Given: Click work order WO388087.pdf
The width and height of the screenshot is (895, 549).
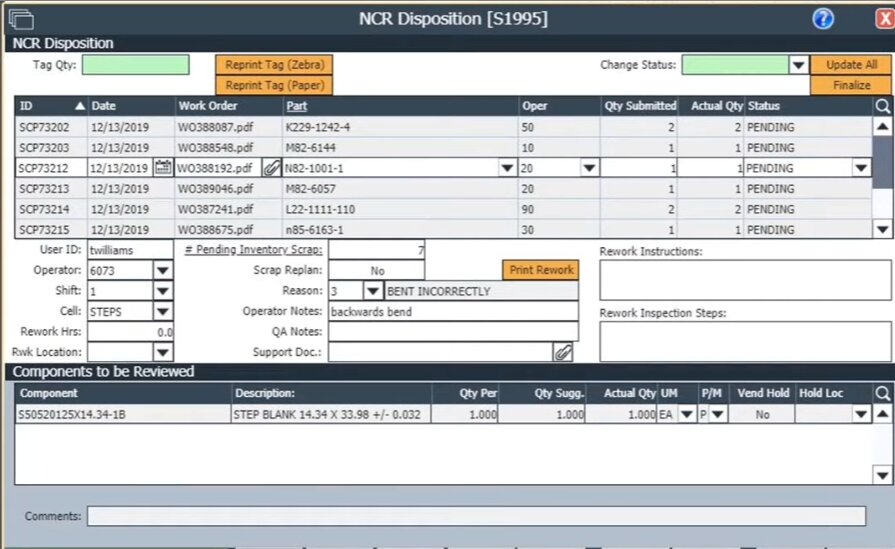Looking at the screenshot, I should point(216,127).
